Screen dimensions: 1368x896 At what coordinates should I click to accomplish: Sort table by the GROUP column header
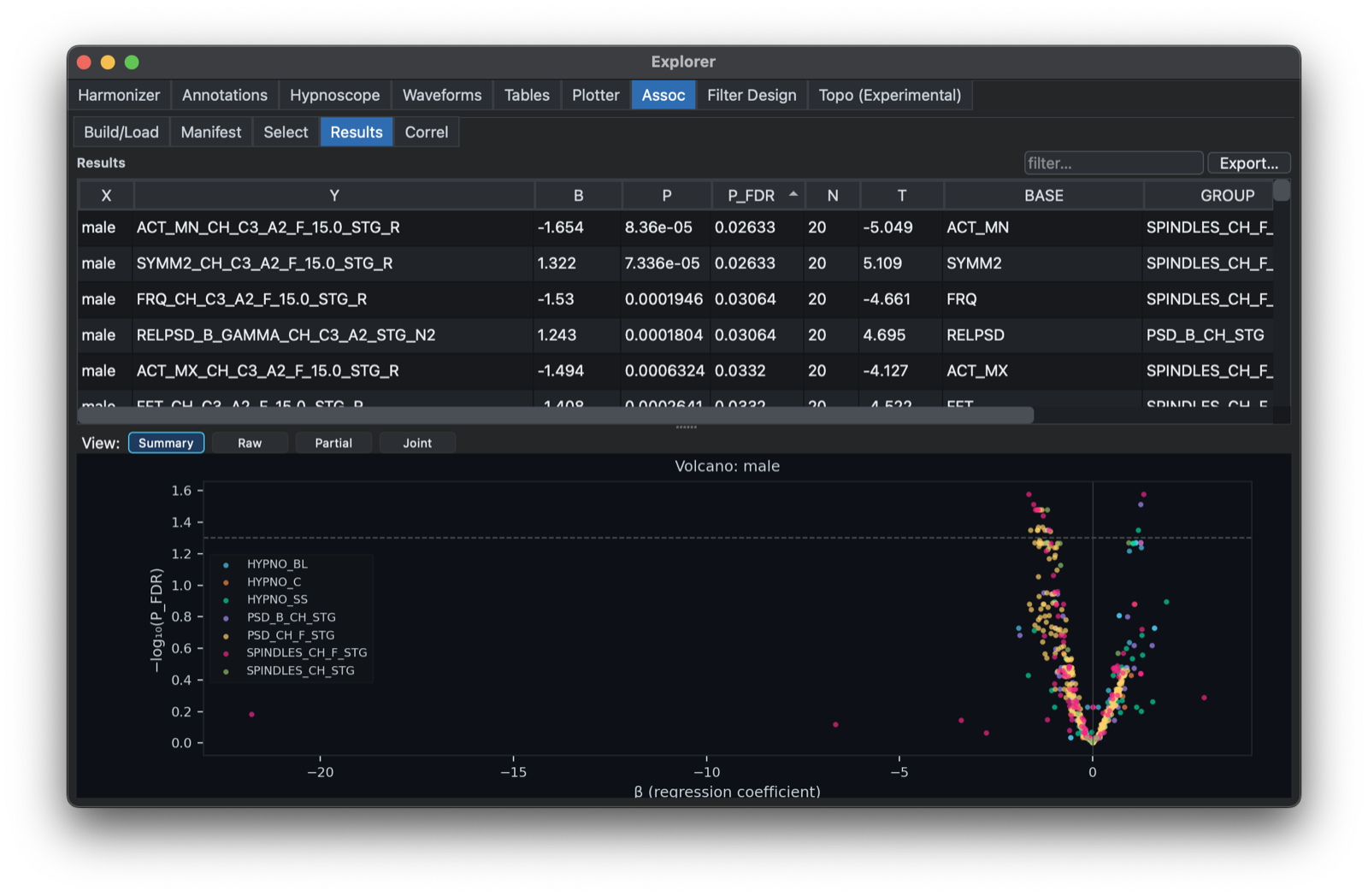1227,196
